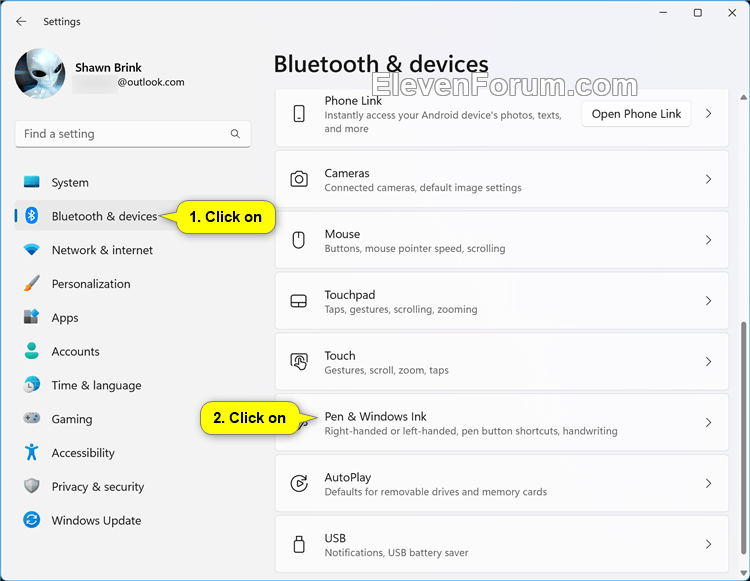750x581 pixels.
Task: Open the Touch row chevron
Action: (708, 362)
